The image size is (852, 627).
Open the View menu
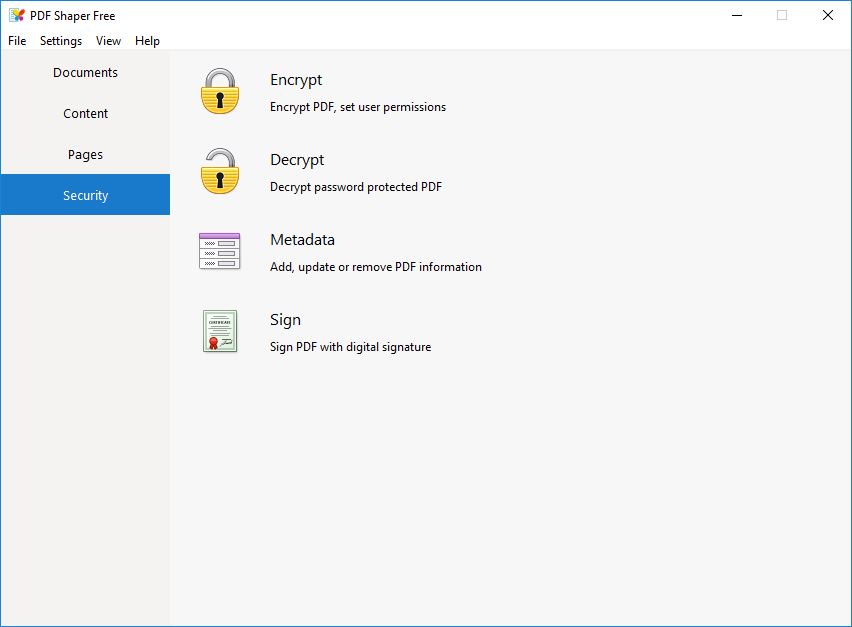108,41
